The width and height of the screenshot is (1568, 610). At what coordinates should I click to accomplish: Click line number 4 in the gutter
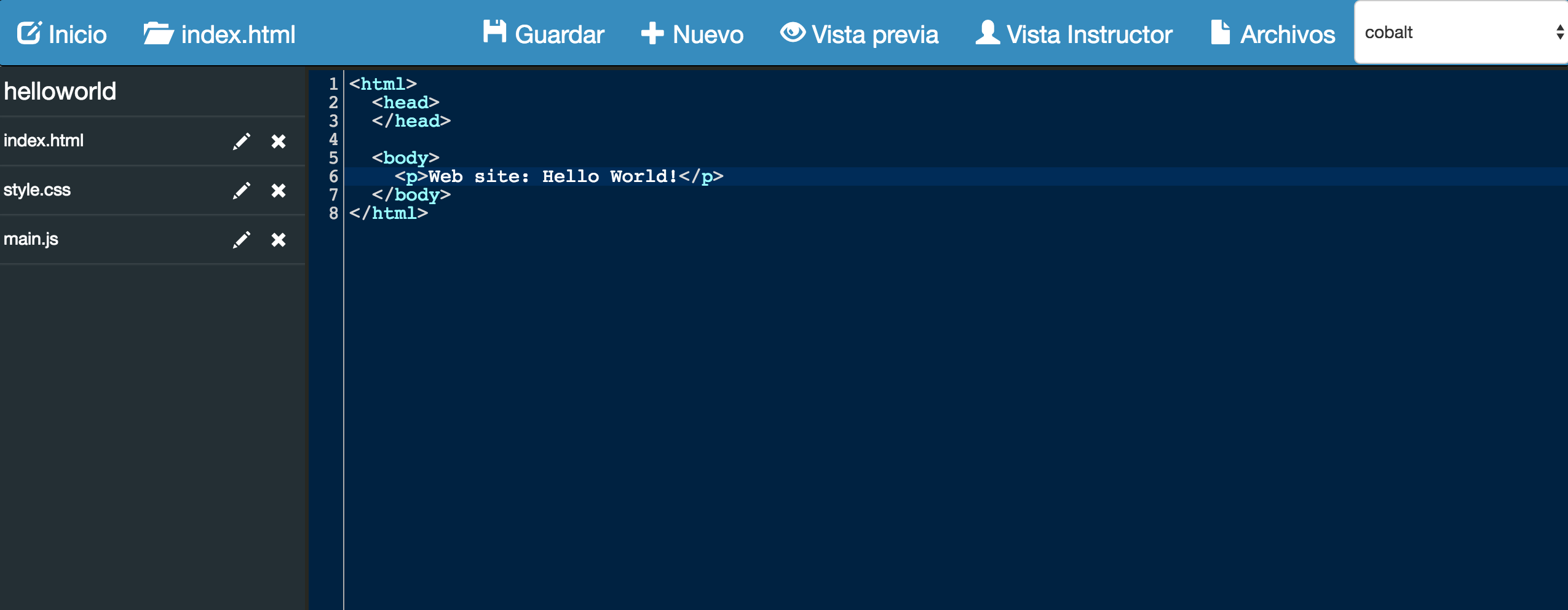333,139
